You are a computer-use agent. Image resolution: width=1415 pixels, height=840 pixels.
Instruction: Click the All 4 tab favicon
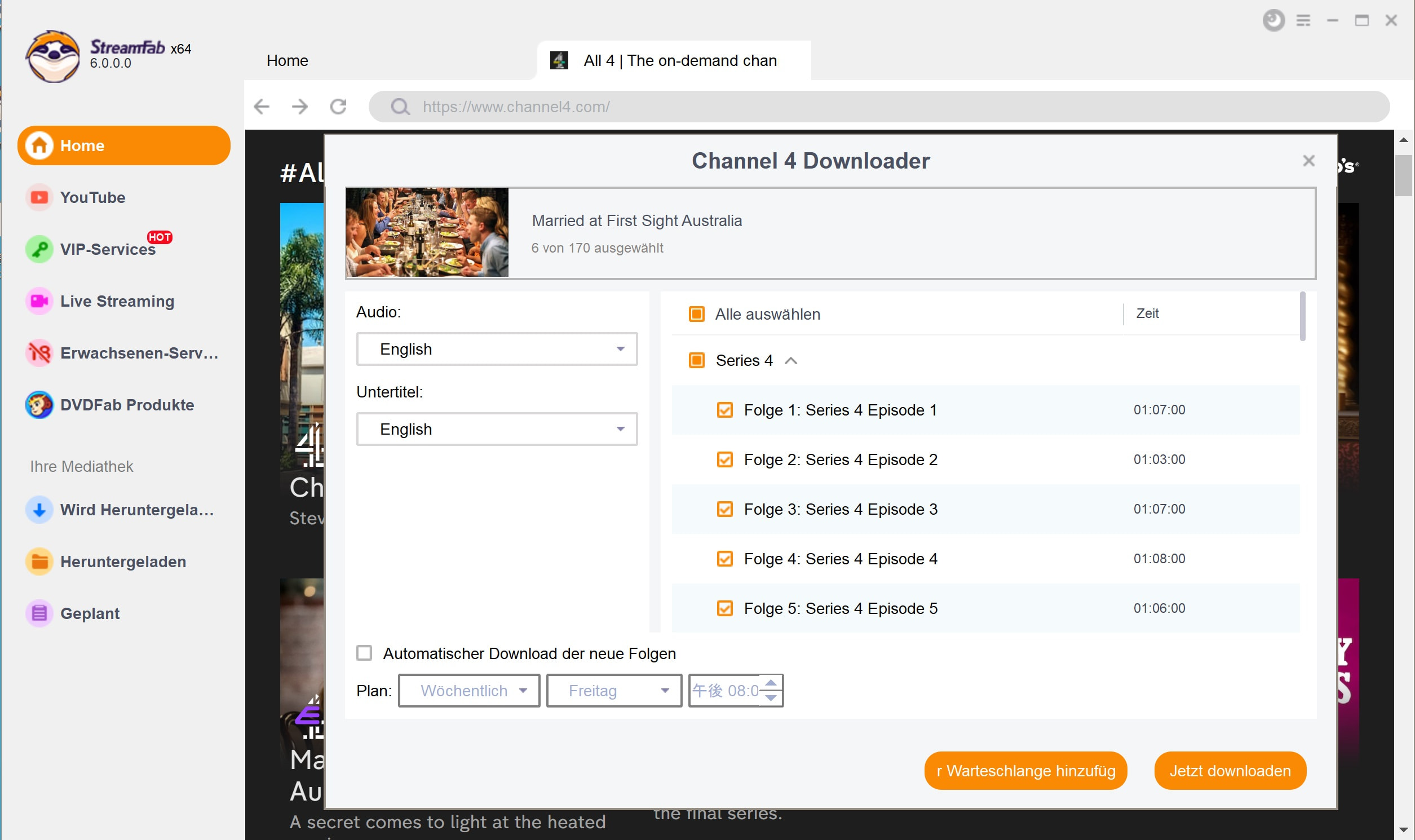tap(559, 60)
